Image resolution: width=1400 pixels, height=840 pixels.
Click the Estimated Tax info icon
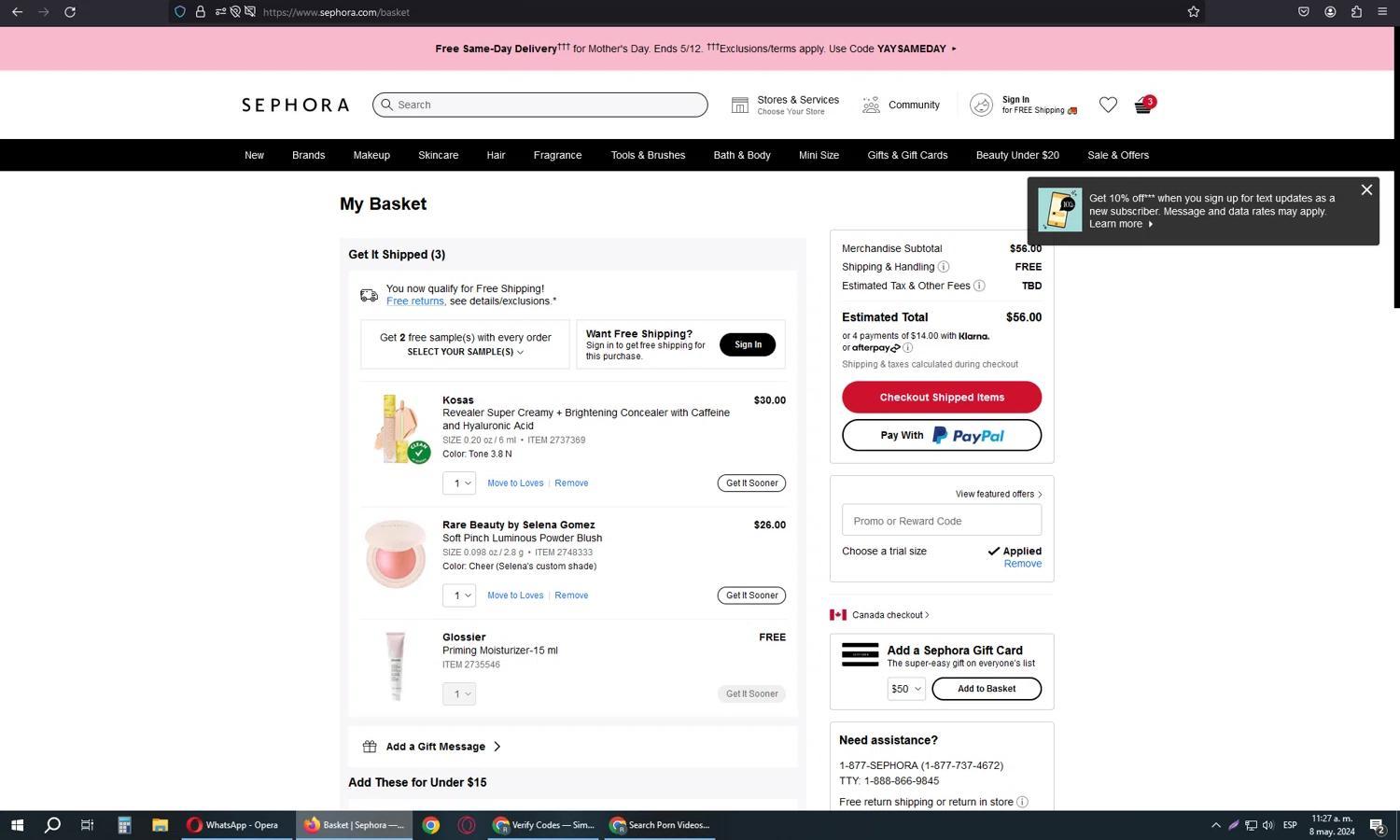point(979,286)
